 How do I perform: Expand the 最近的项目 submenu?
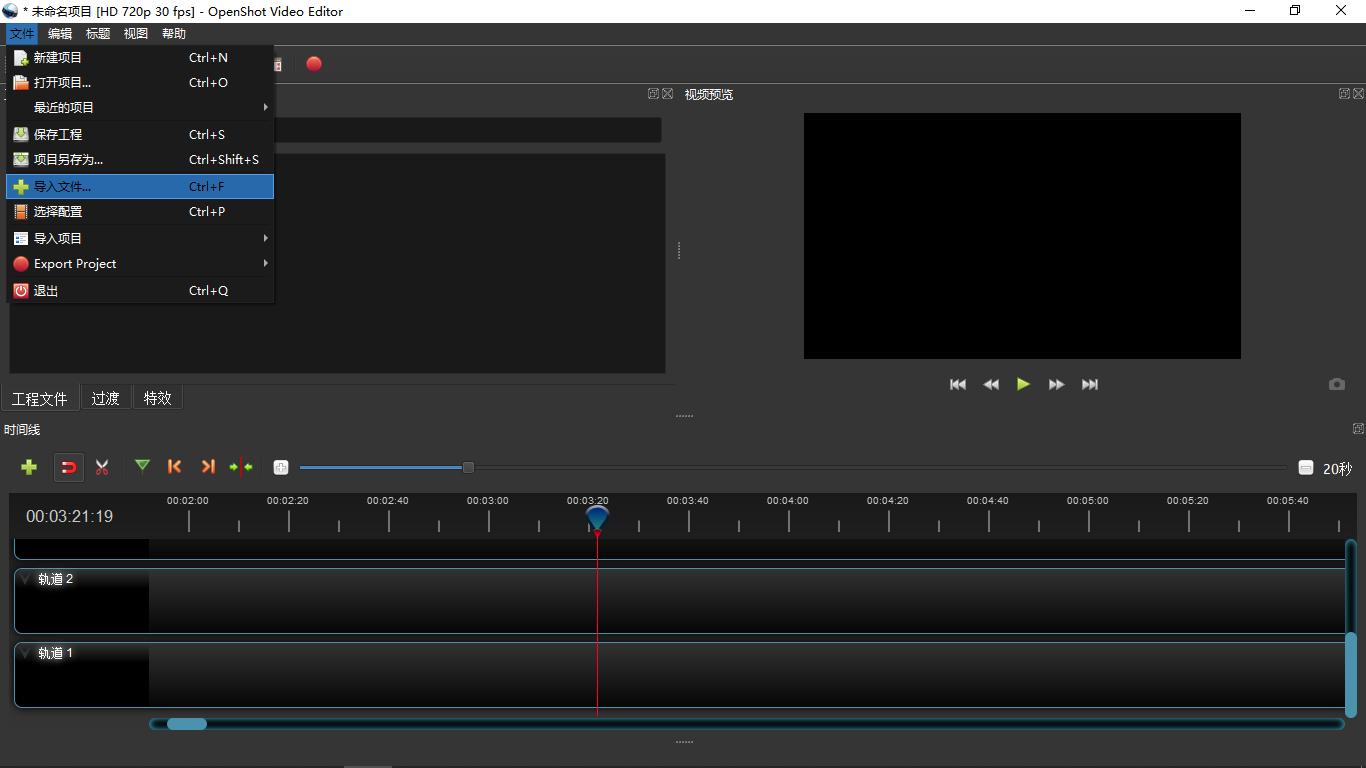[x=140, y=108]
